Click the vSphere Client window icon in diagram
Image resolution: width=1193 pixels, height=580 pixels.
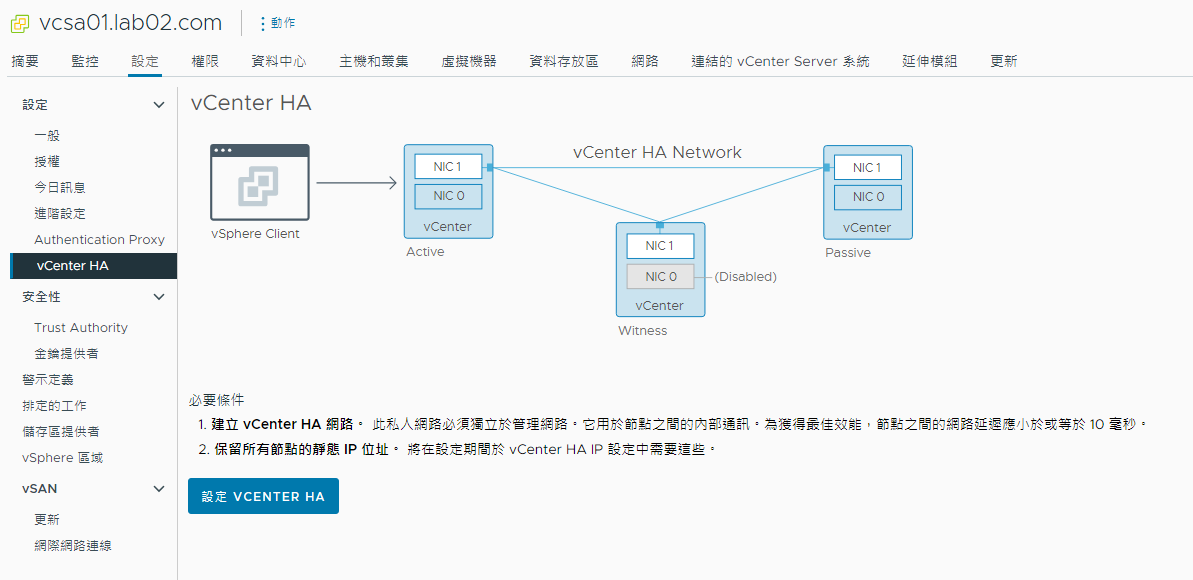tap(259, 182)
